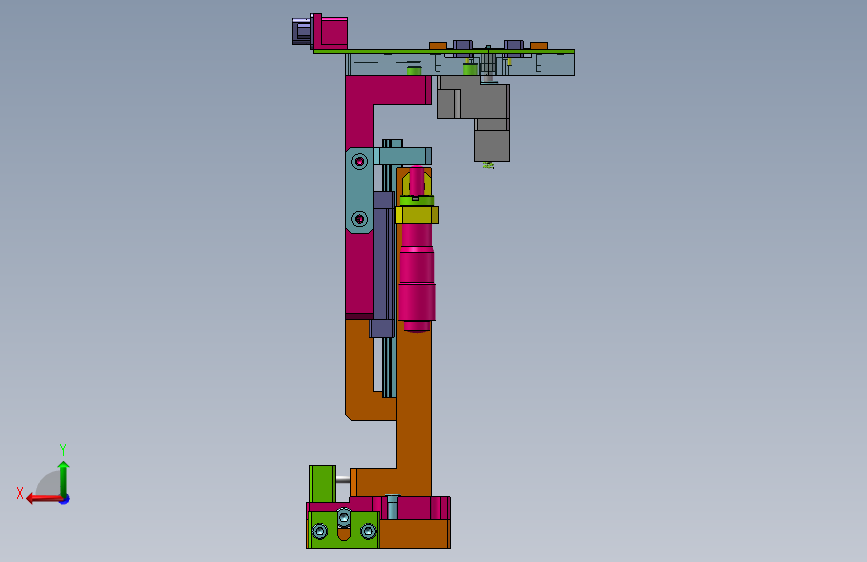Pick the right bolt on the green base plate

click(x=368, y=532)
